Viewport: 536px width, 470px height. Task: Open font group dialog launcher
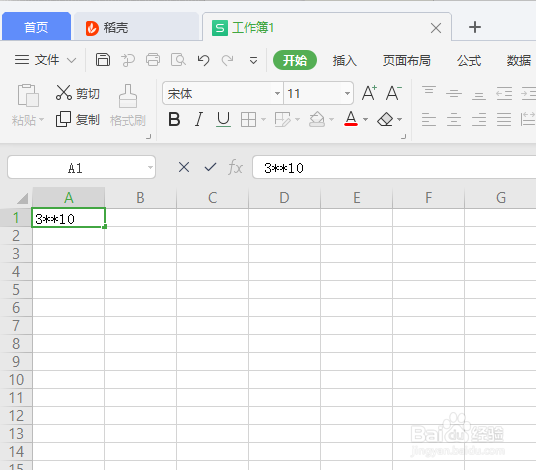coord(404,137)
